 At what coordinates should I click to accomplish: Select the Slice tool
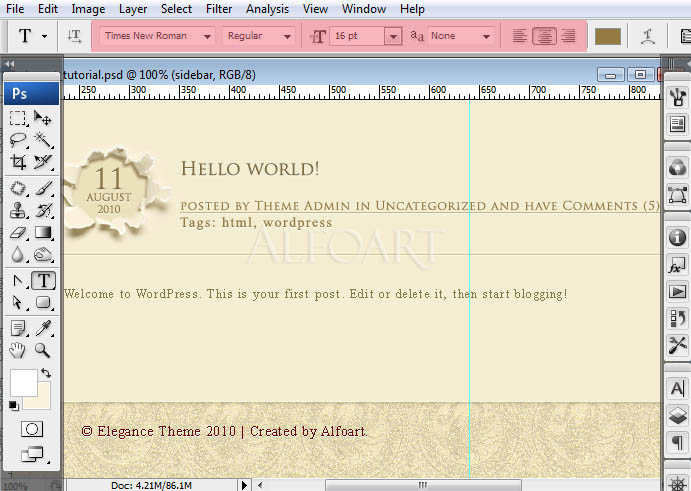[x=43, y=162]
